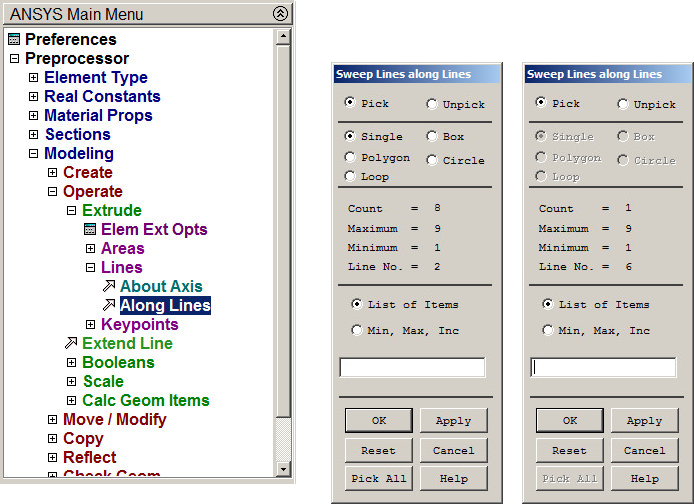Select Min, Max, Inc in right dialog
Screen dimensions: 694x504
click(548, 330)
